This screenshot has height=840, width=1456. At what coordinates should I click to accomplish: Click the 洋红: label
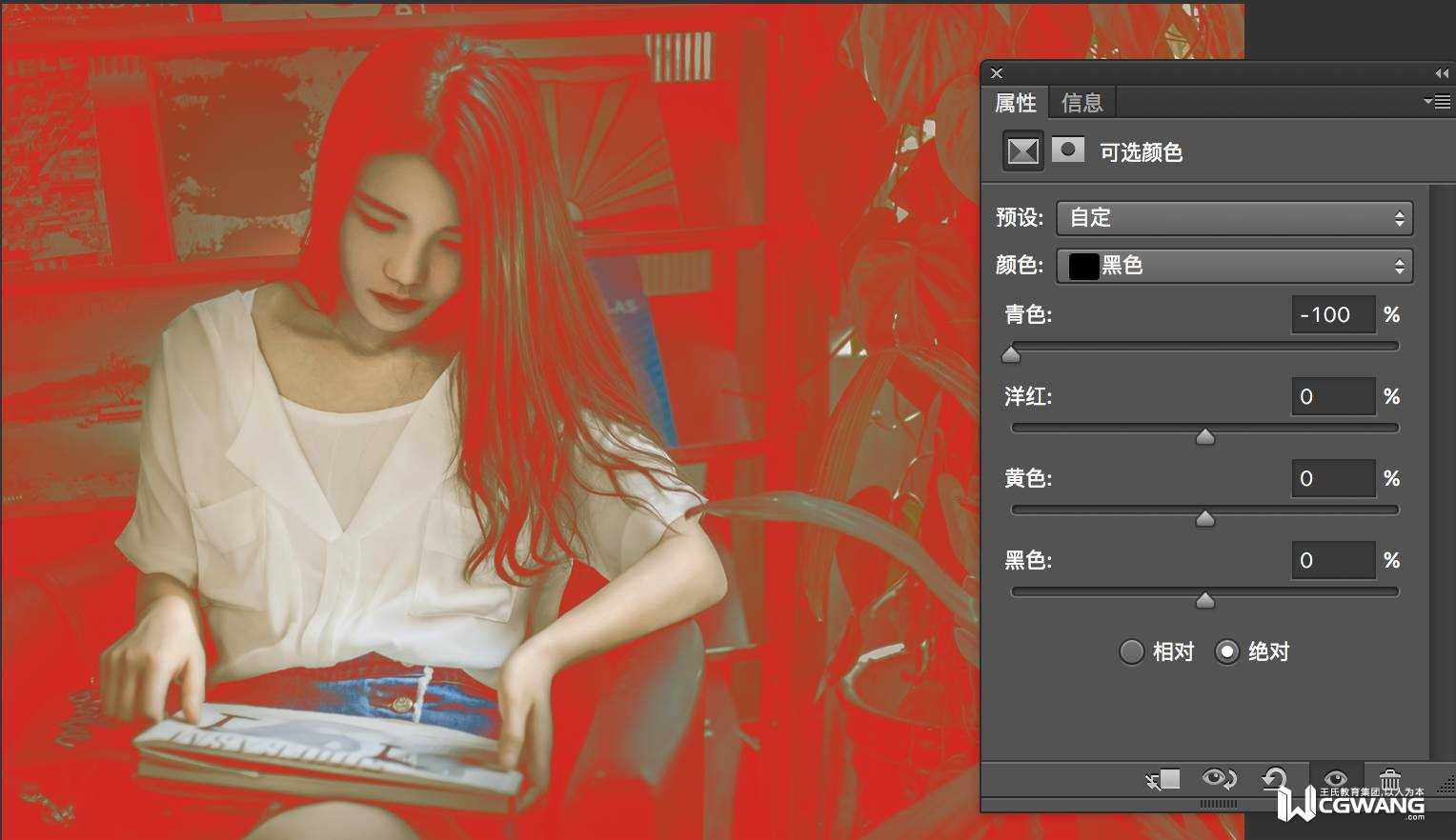coord(1028,396)
